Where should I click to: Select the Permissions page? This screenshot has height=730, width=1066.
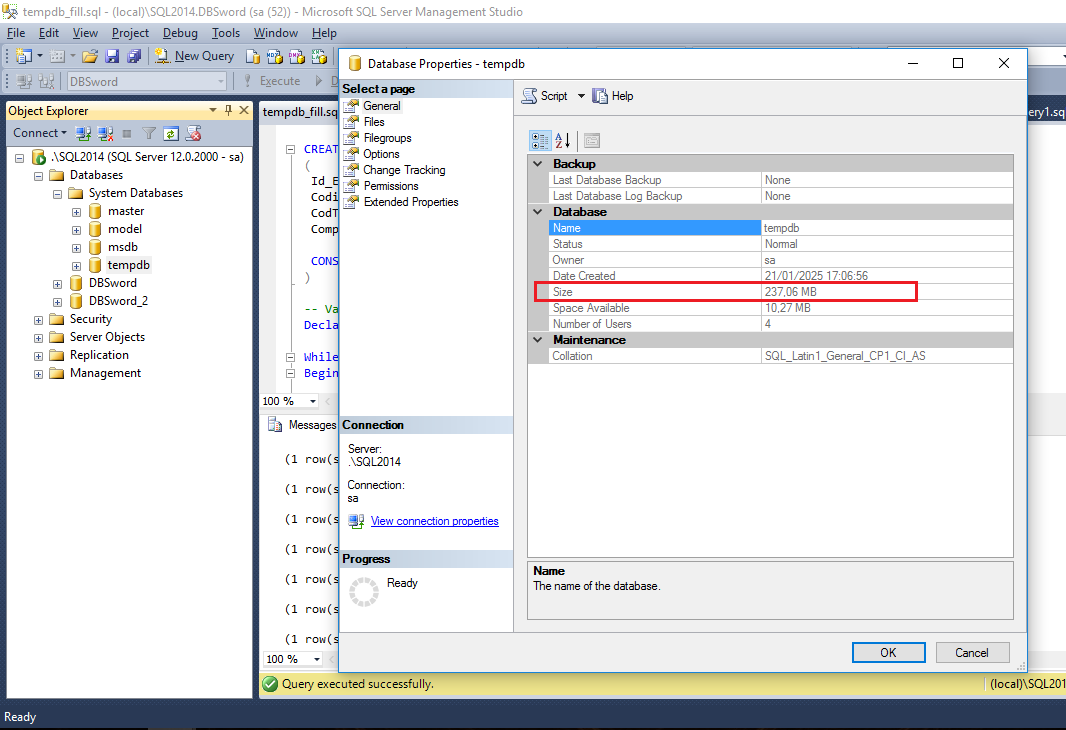pos(391,186)
